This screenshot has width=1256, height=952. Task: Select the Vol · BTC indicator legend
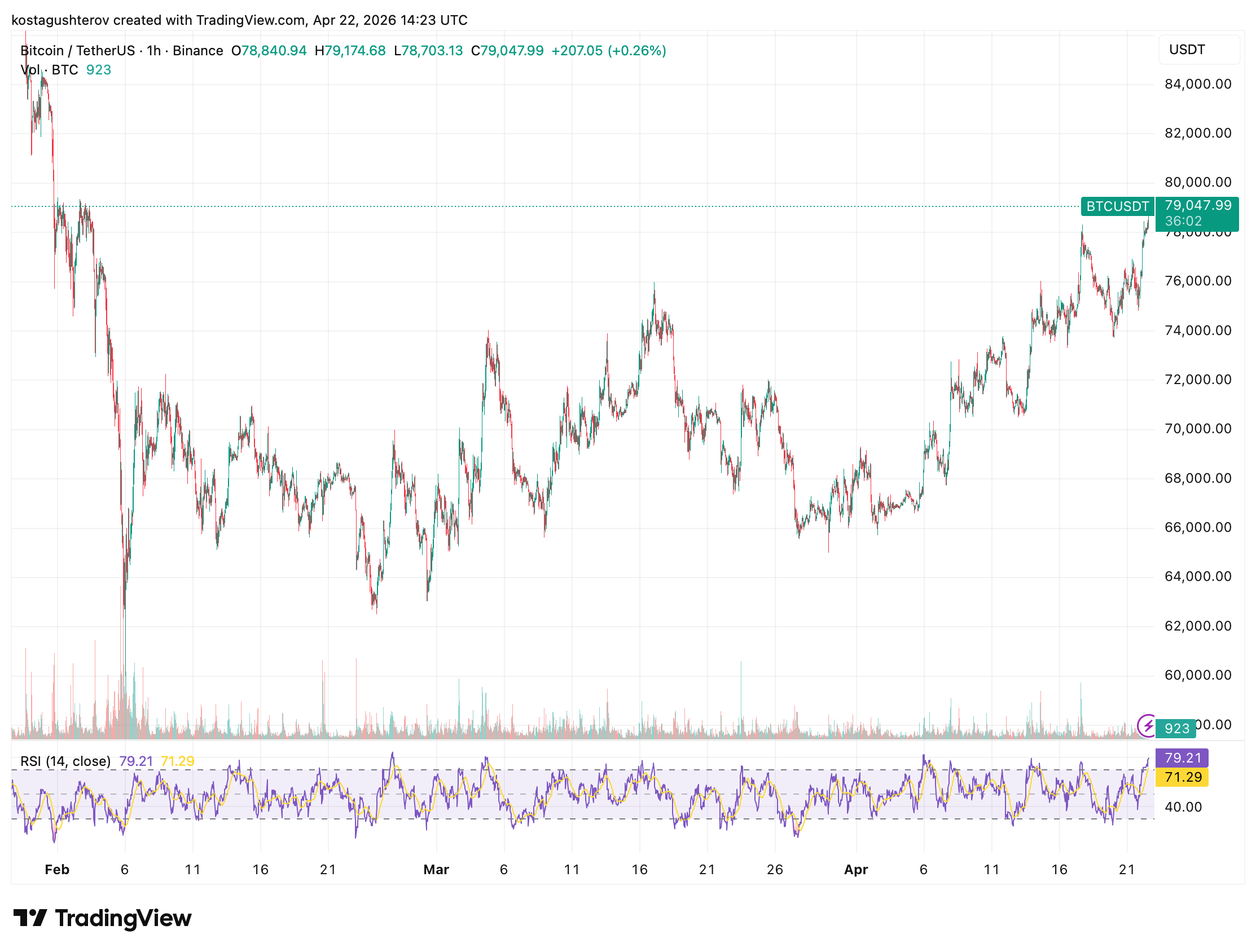50,70
